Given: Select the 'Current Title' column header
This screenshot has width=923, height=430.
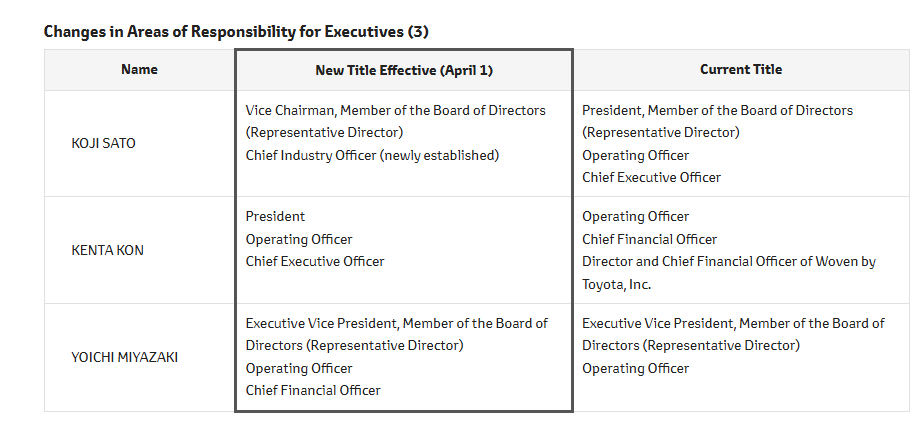Looking at the screenshot, I should 741,70.
